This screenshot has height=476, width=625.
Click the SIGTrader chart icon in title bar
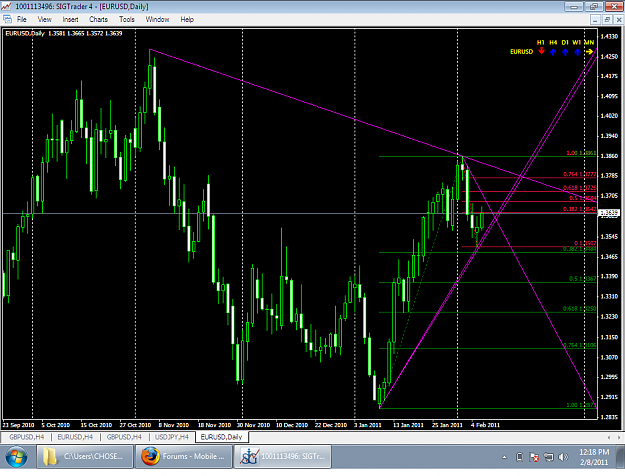(6, 6)
